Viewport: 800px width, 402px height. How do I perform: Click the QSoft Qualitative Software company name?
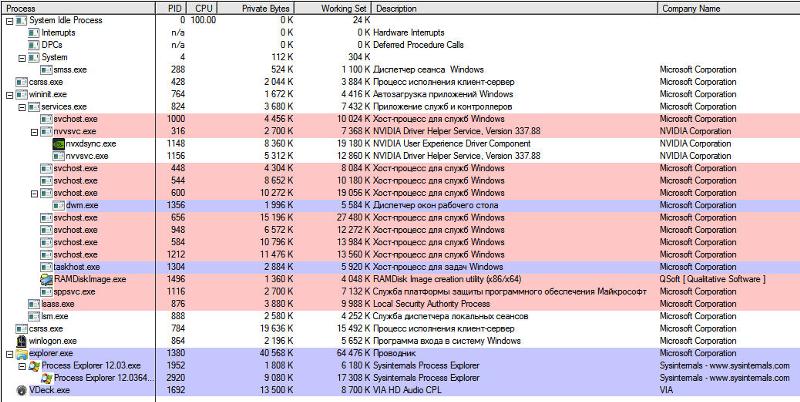tap(713, 279)
